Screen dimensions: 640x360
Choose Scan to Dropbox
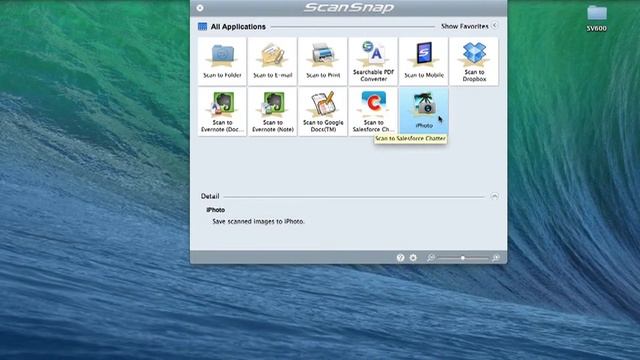474,61
